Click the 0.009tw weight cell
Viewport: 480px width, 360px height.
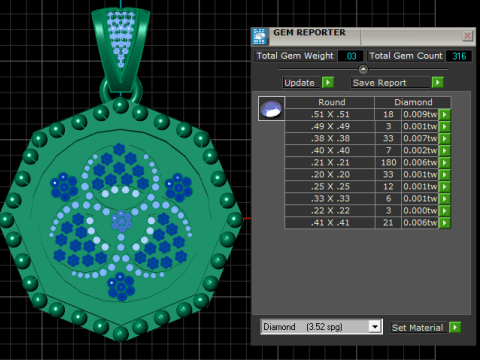(420, 114)
